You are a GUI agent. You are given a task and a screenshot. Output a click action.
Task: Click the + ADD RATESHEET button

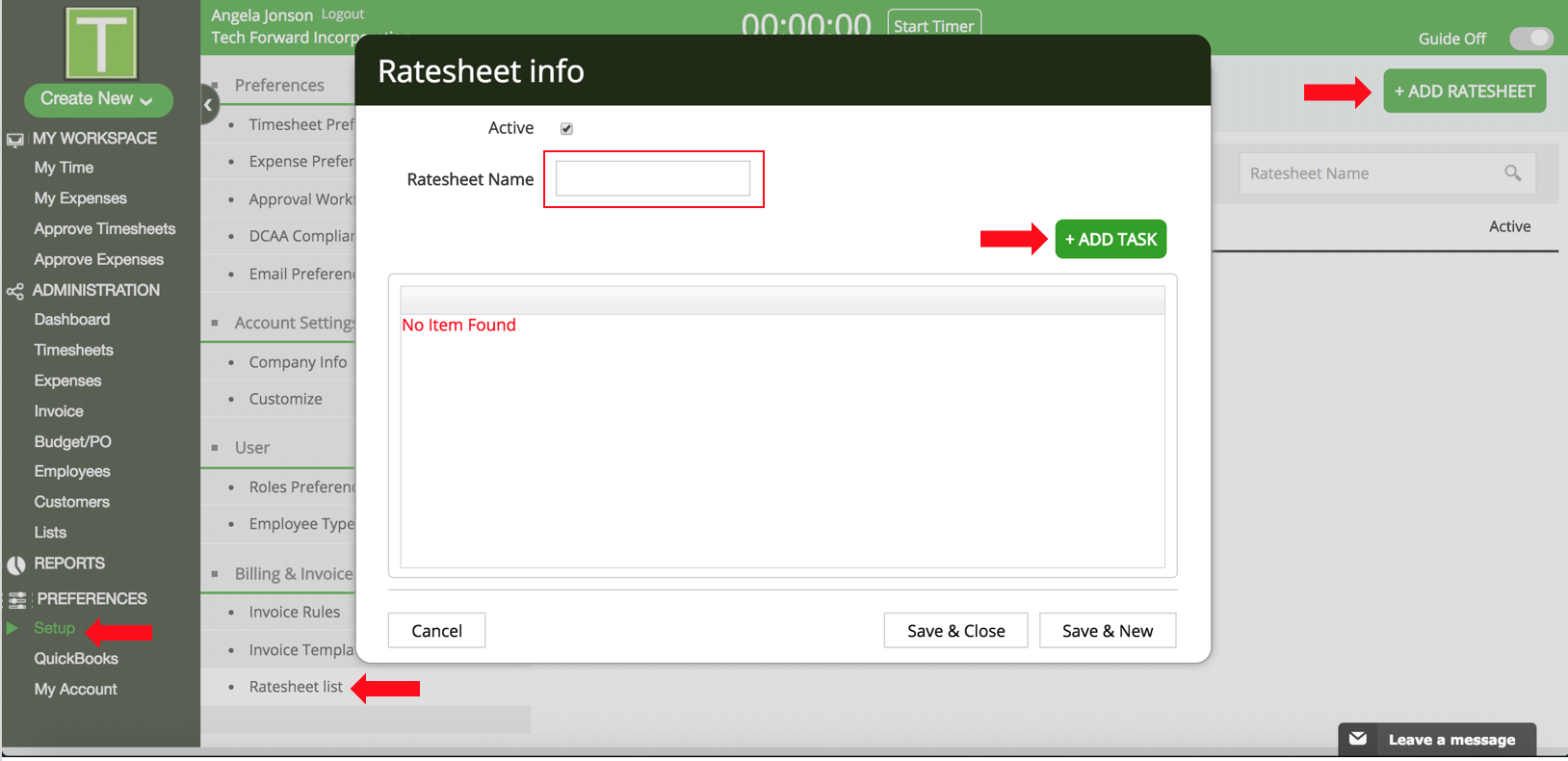tap(1465, 92)
